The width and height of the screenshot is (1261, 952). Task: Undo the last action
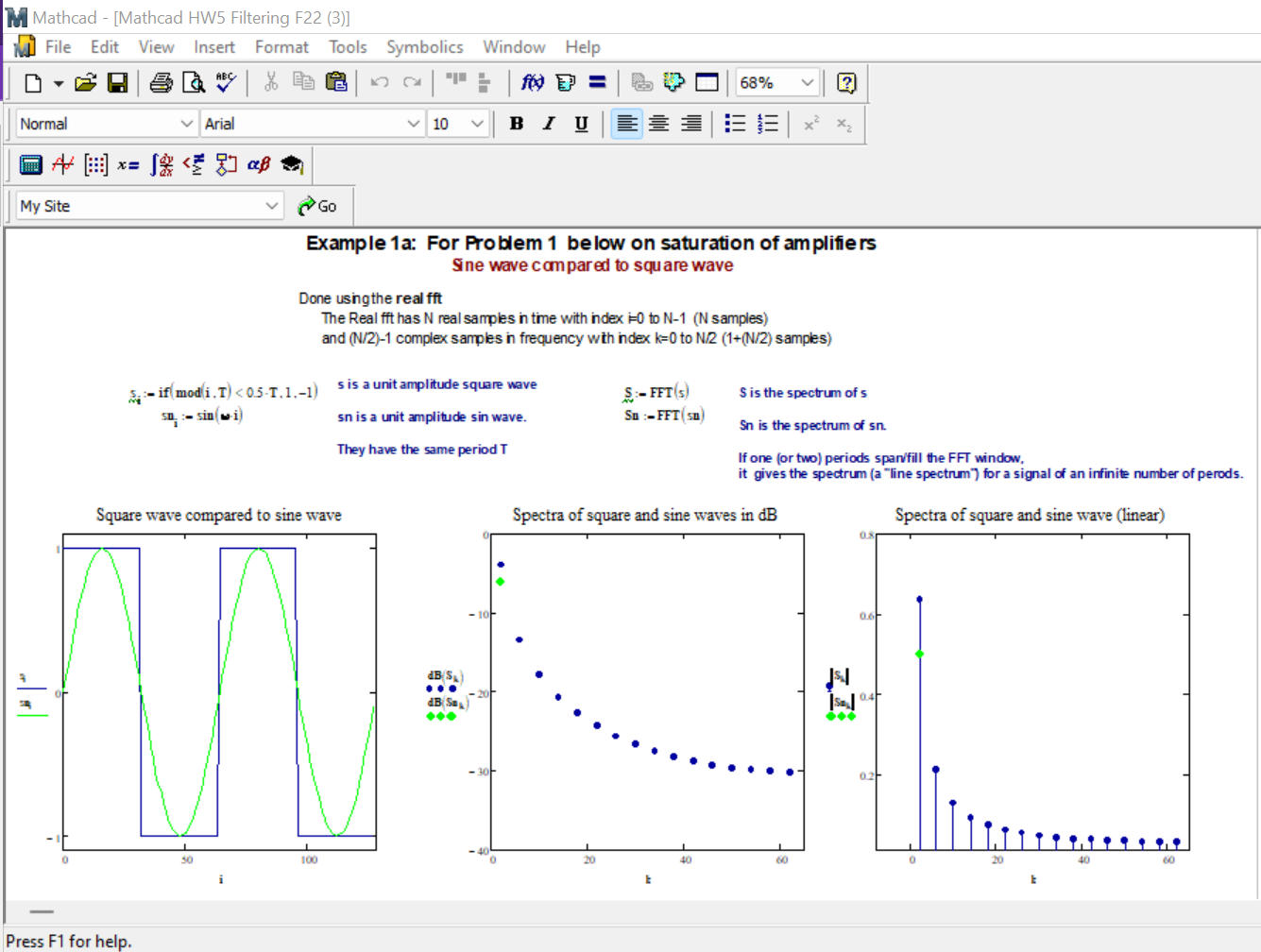[380, 83]
